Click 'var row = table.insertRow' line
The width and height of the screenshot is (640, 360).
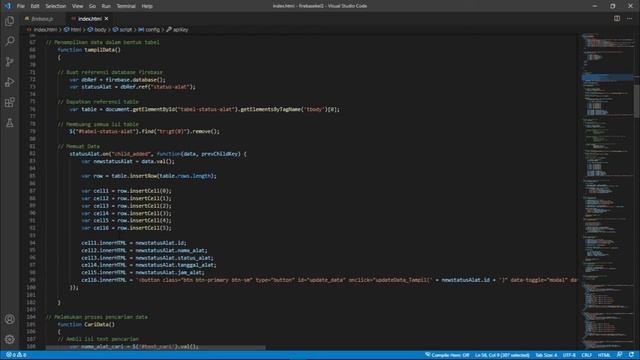(149, 176)
